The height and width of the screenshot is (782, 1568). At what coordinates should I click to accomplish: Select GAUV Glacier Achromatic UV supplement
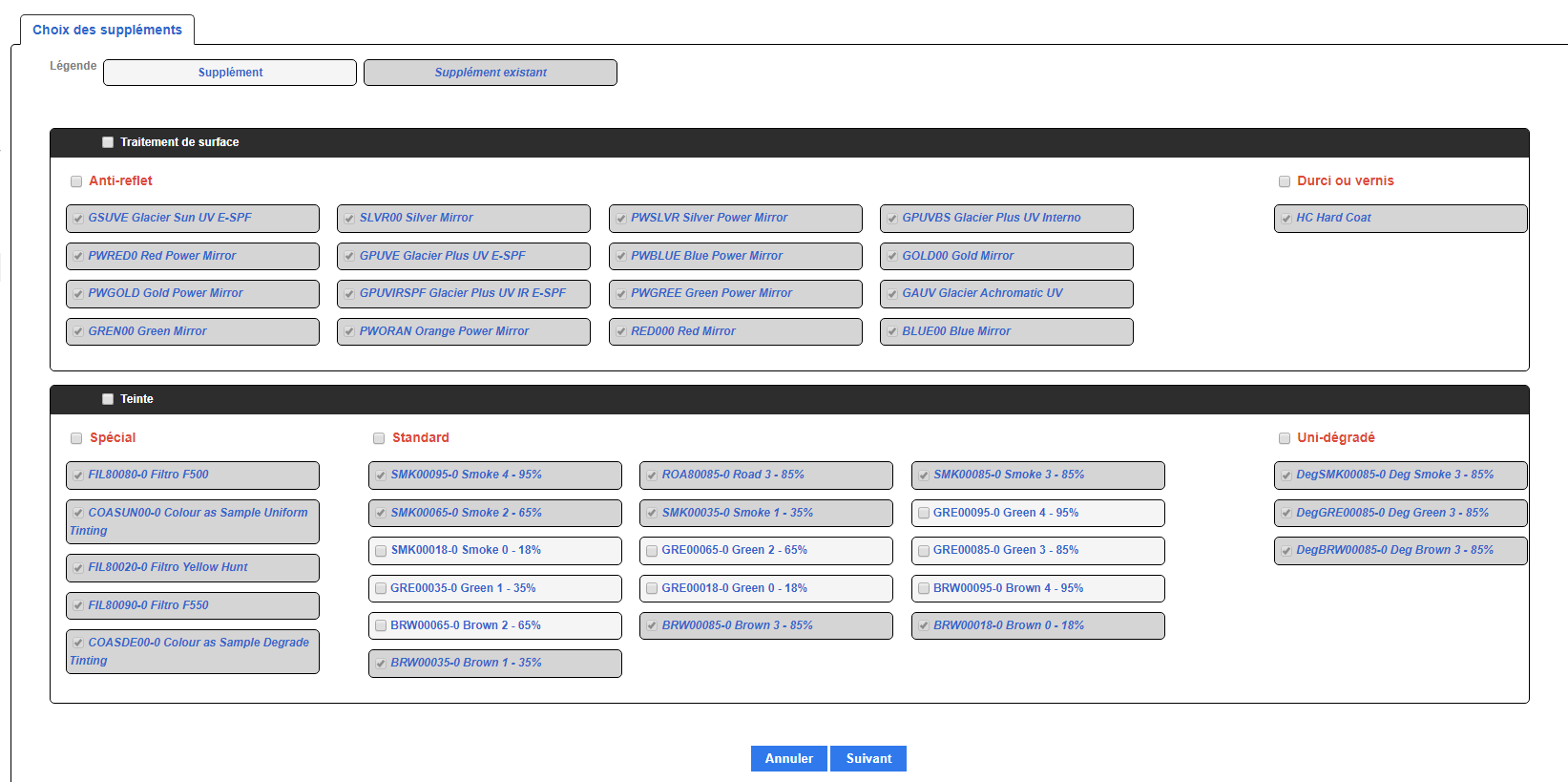pos(1007,294)
